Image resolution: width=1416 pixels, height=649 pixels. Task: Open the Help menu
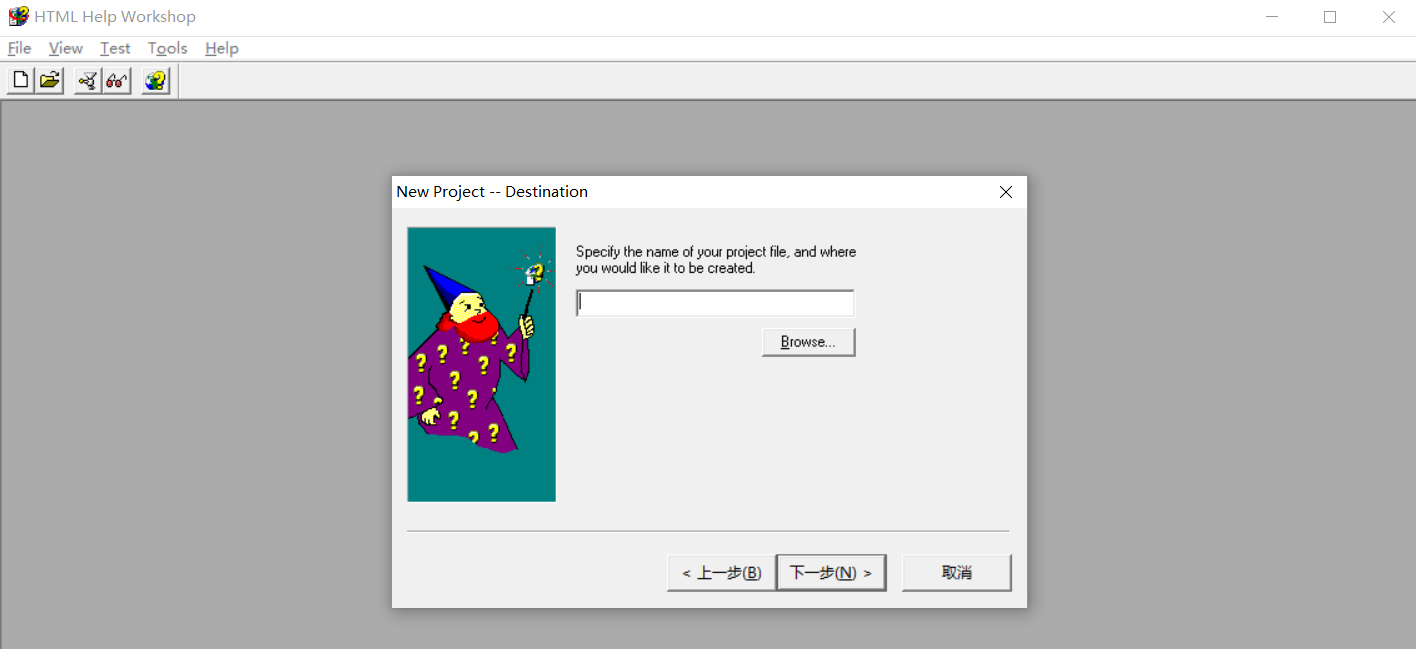click(221, 48)
